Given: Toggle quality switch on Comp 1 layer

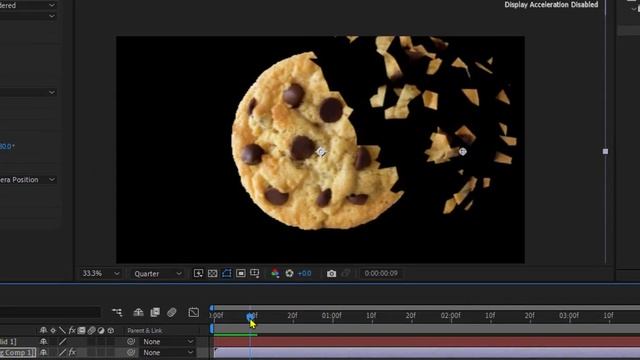Looking at the screenshot, I should (x=62, y=352).
